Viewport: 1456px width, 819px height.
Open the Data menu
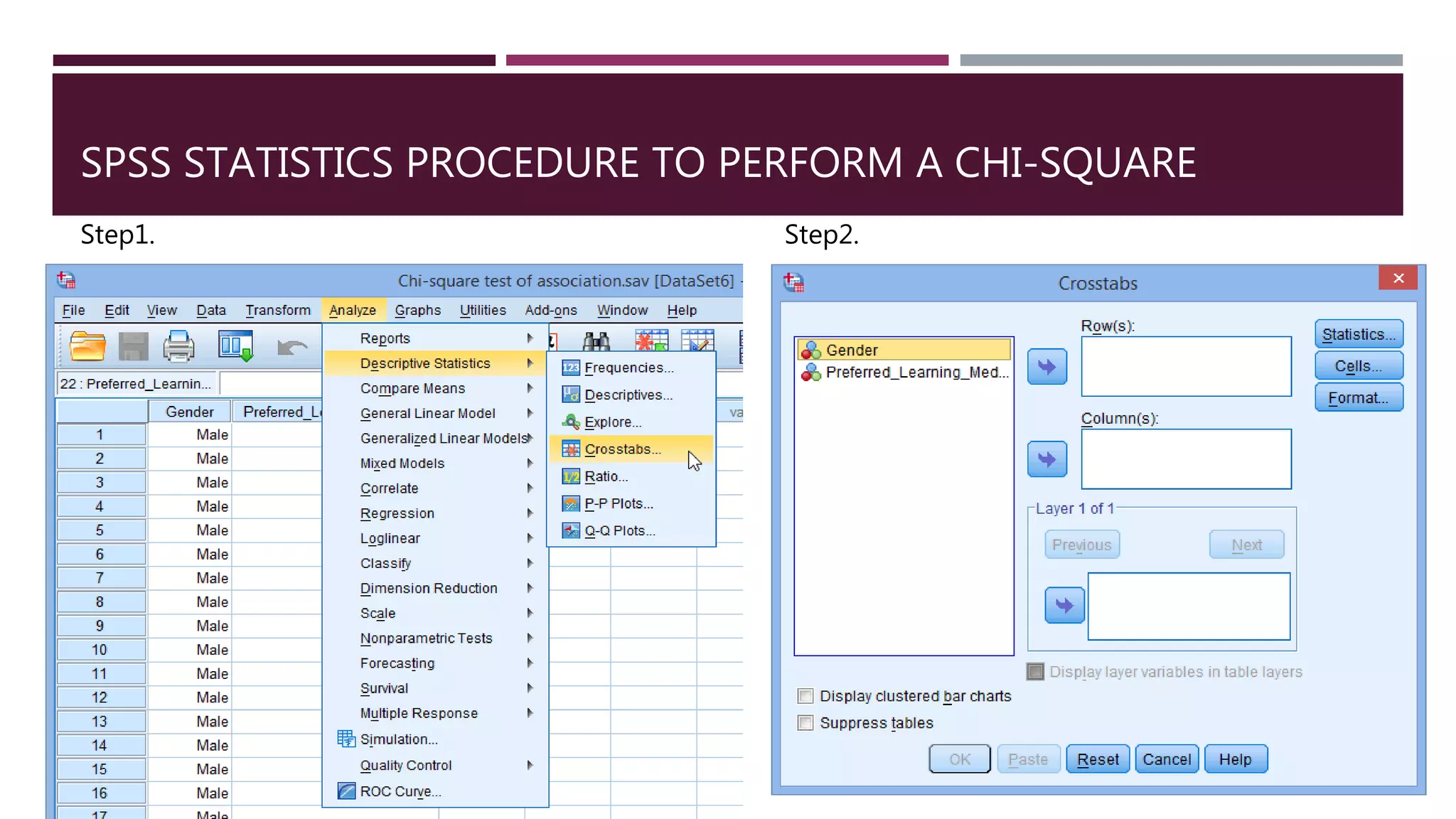pyautogui.click(x=211, y=310)
